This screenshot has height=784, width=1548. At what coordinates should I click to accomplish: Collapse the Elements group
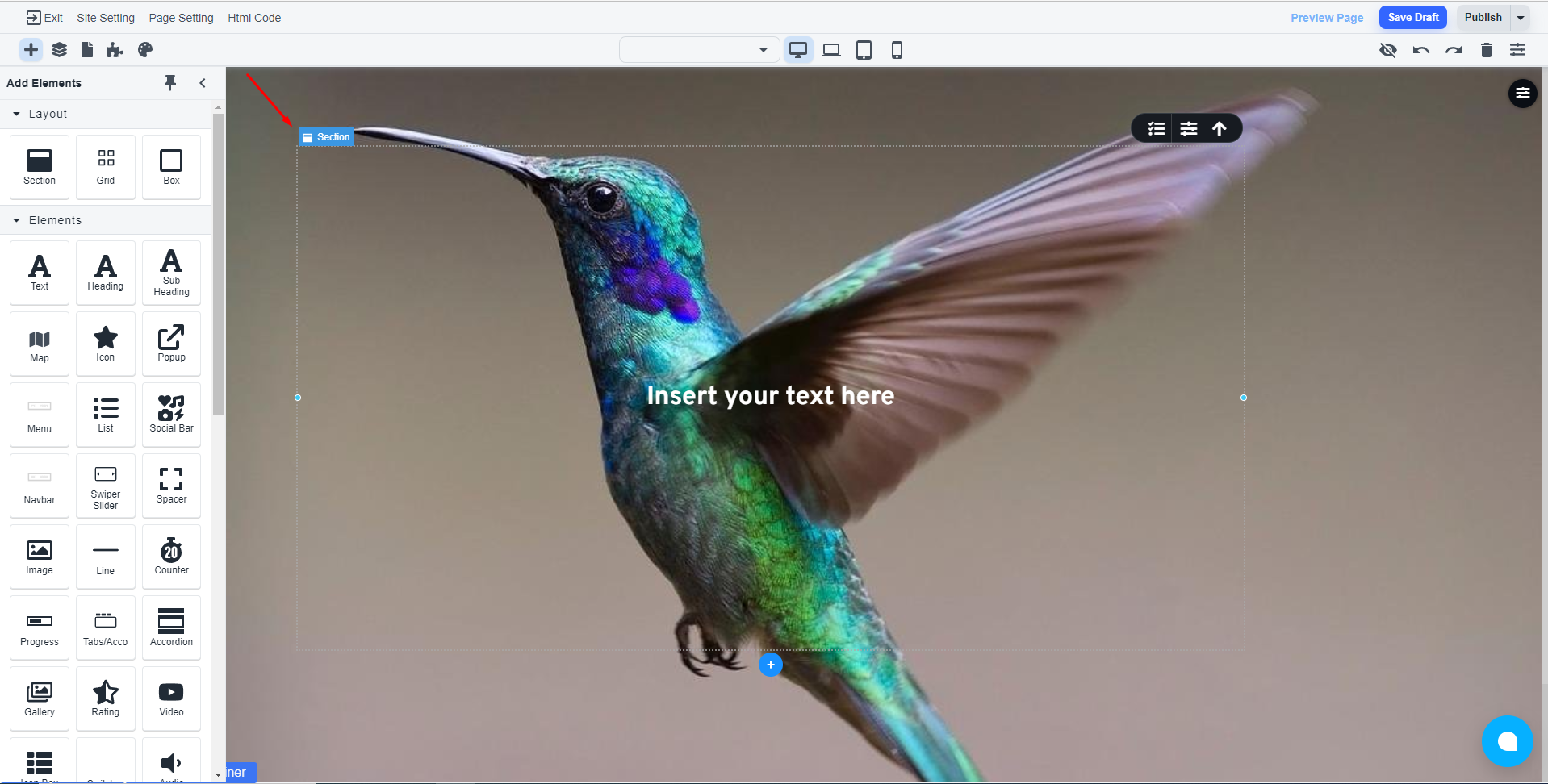click(x=16, y=220)
